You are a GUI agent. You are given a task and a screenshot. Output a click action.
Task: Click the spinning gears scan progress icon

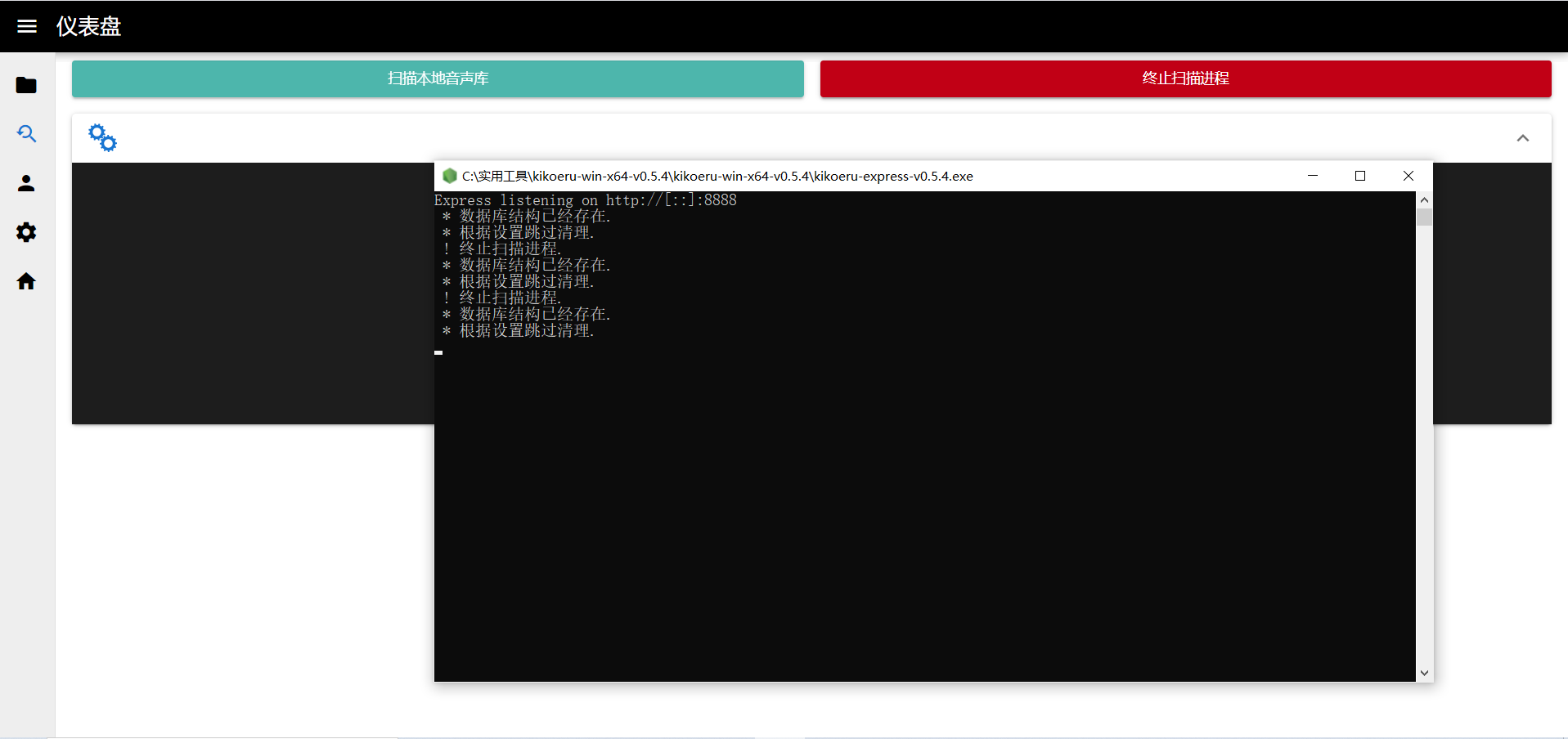coord(101,137)
